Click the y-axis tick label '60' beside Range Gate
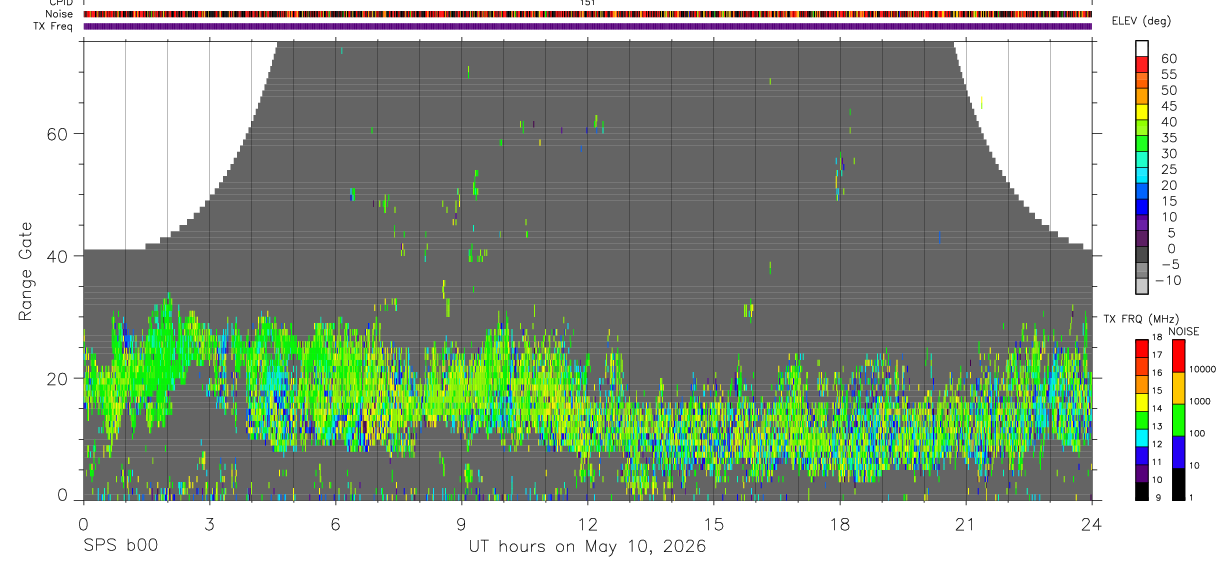This screenshot has height=567, width=1228. pyautogui.click(x=59, y=133)
